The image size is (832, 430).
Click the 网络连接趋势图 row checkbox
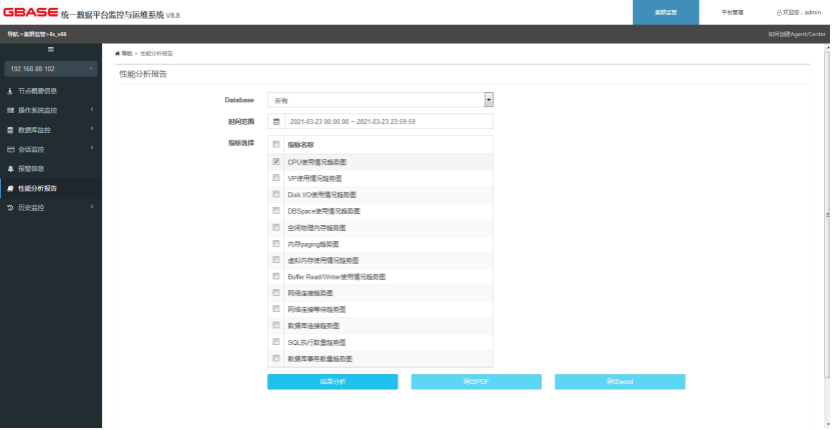pos(276,293)
